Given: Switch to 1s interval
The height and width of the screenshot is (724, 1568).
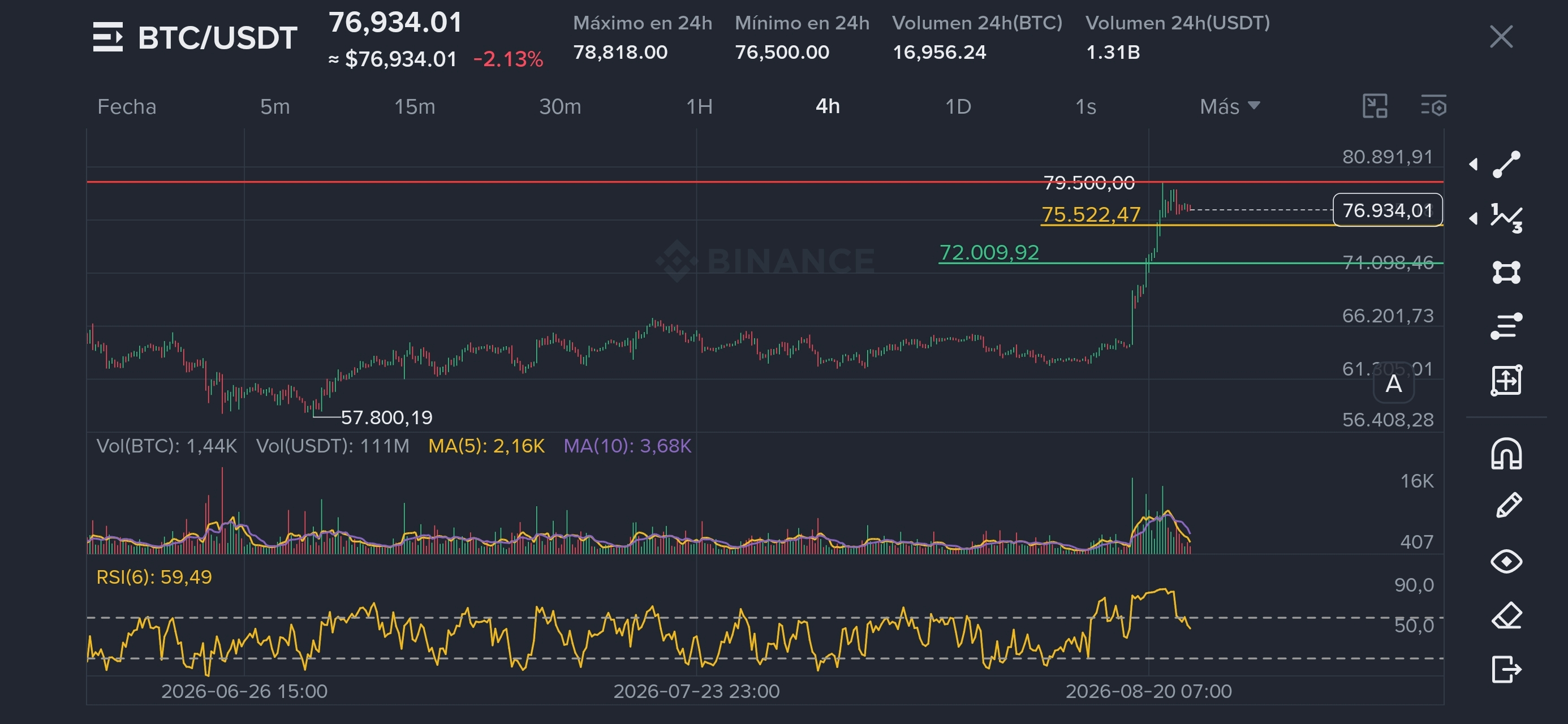Looking at the screenshot, I should pyautogui.click(x=1086, y=106).
